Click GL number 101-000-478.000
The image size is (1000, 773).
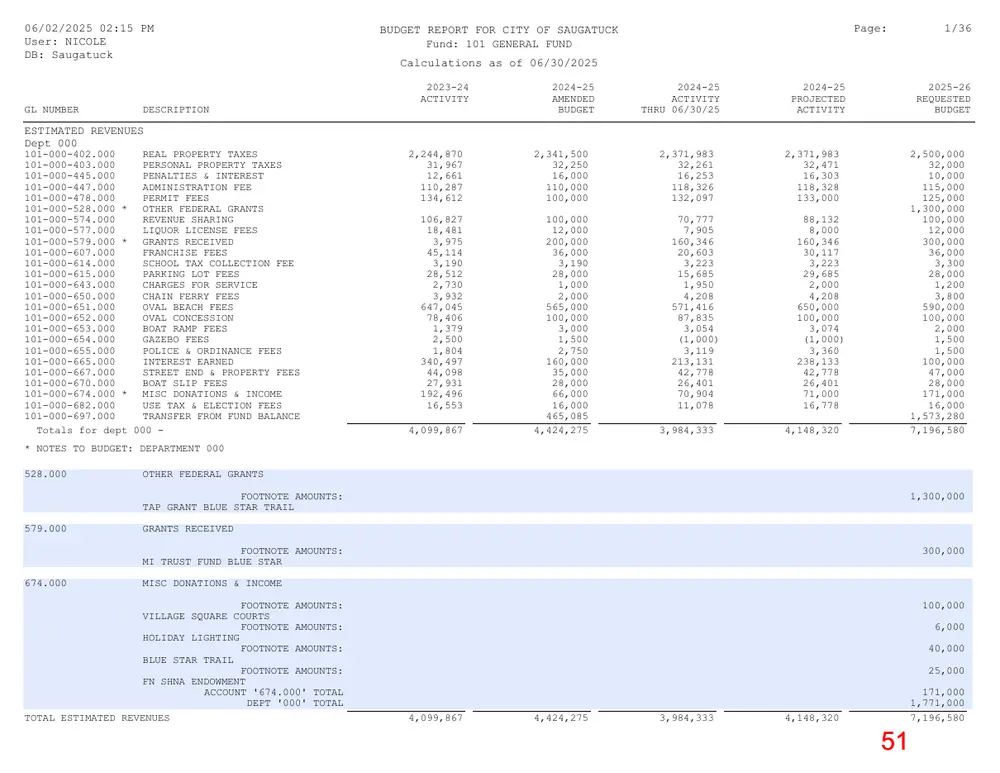tap(70, 198)
